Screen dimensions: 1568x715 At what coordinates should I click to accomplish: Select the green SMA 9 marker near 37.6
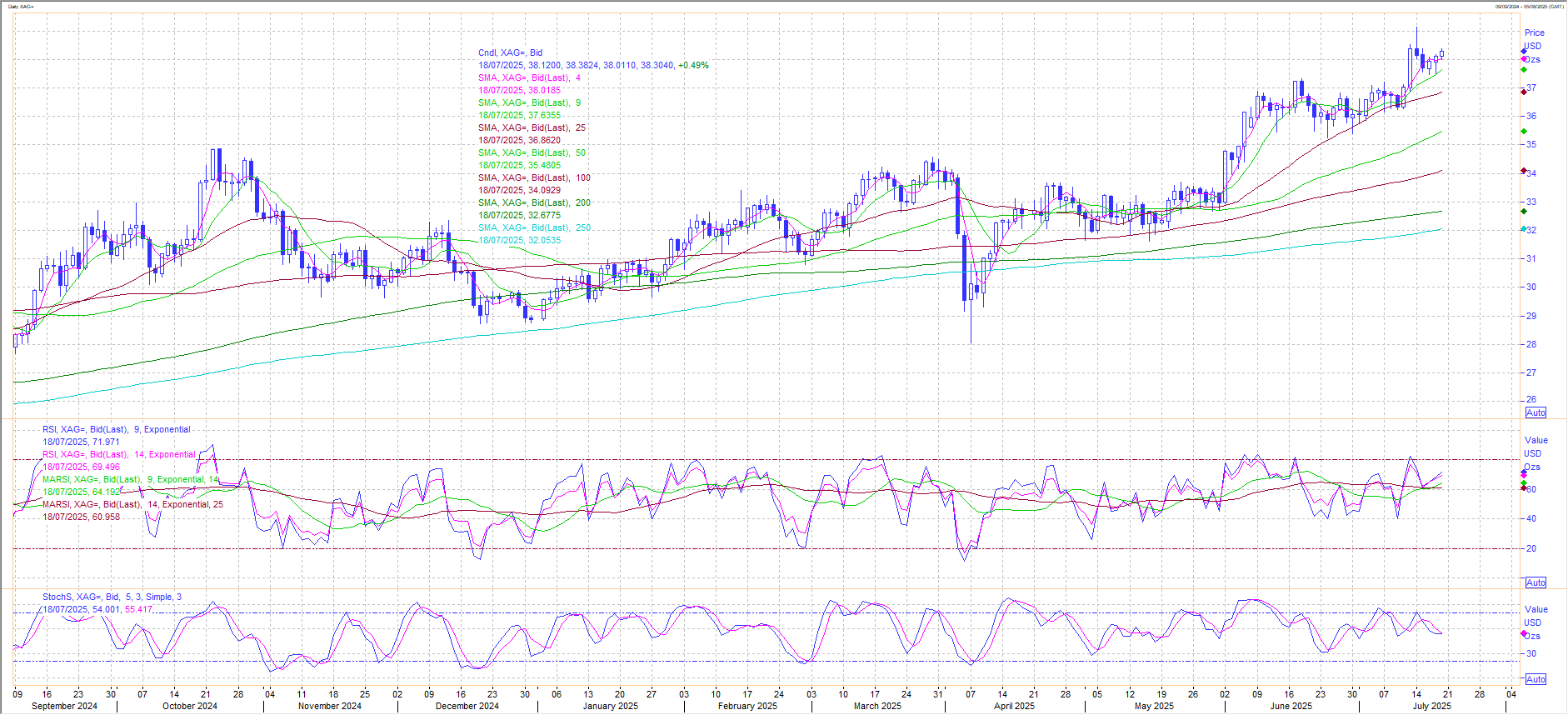(1524, 70)
